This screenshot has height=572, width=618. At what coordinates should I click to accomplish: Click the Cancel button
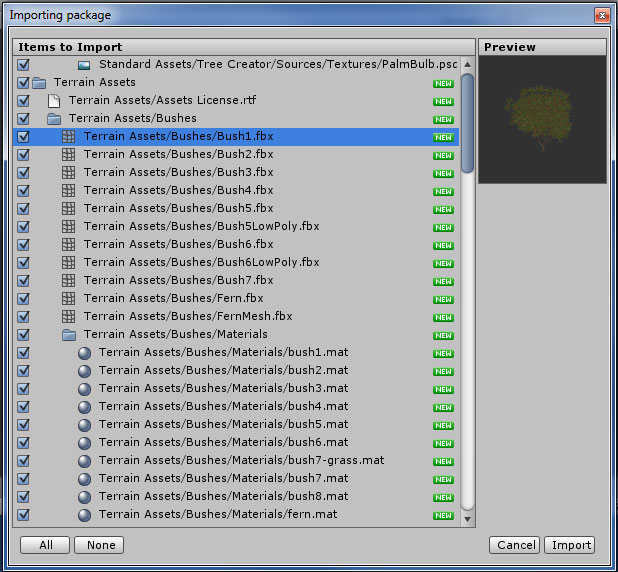[x=515, y=545]
